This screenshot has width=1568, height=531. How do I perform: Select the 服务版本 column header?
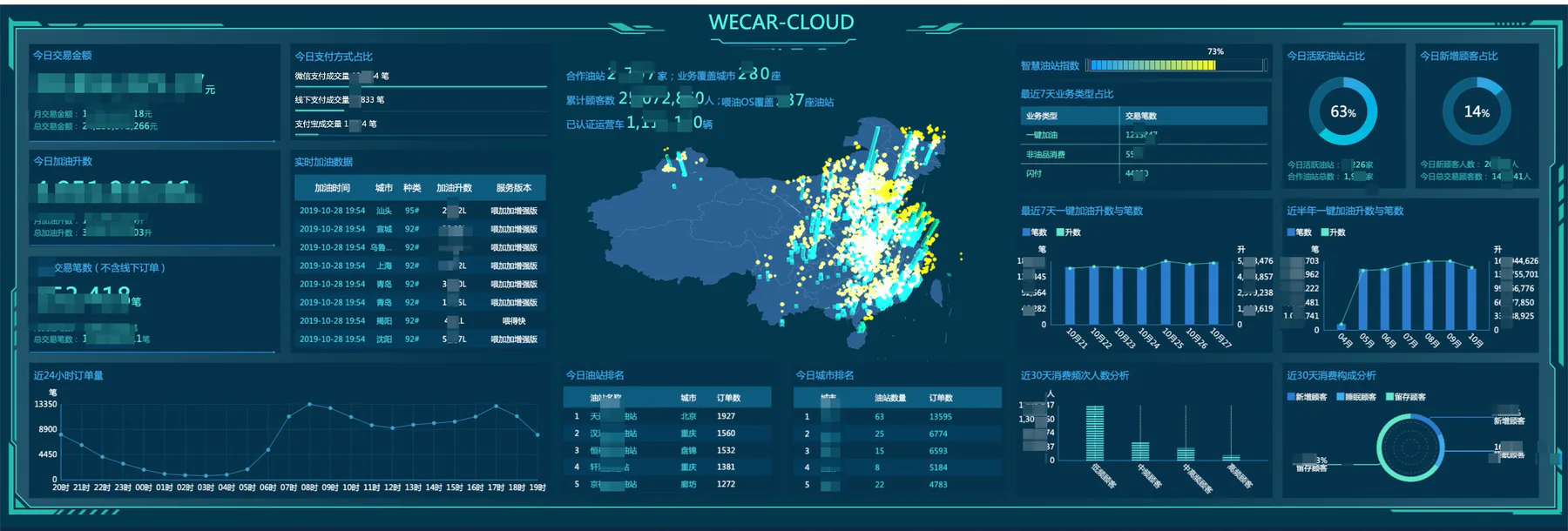[514, 188]
